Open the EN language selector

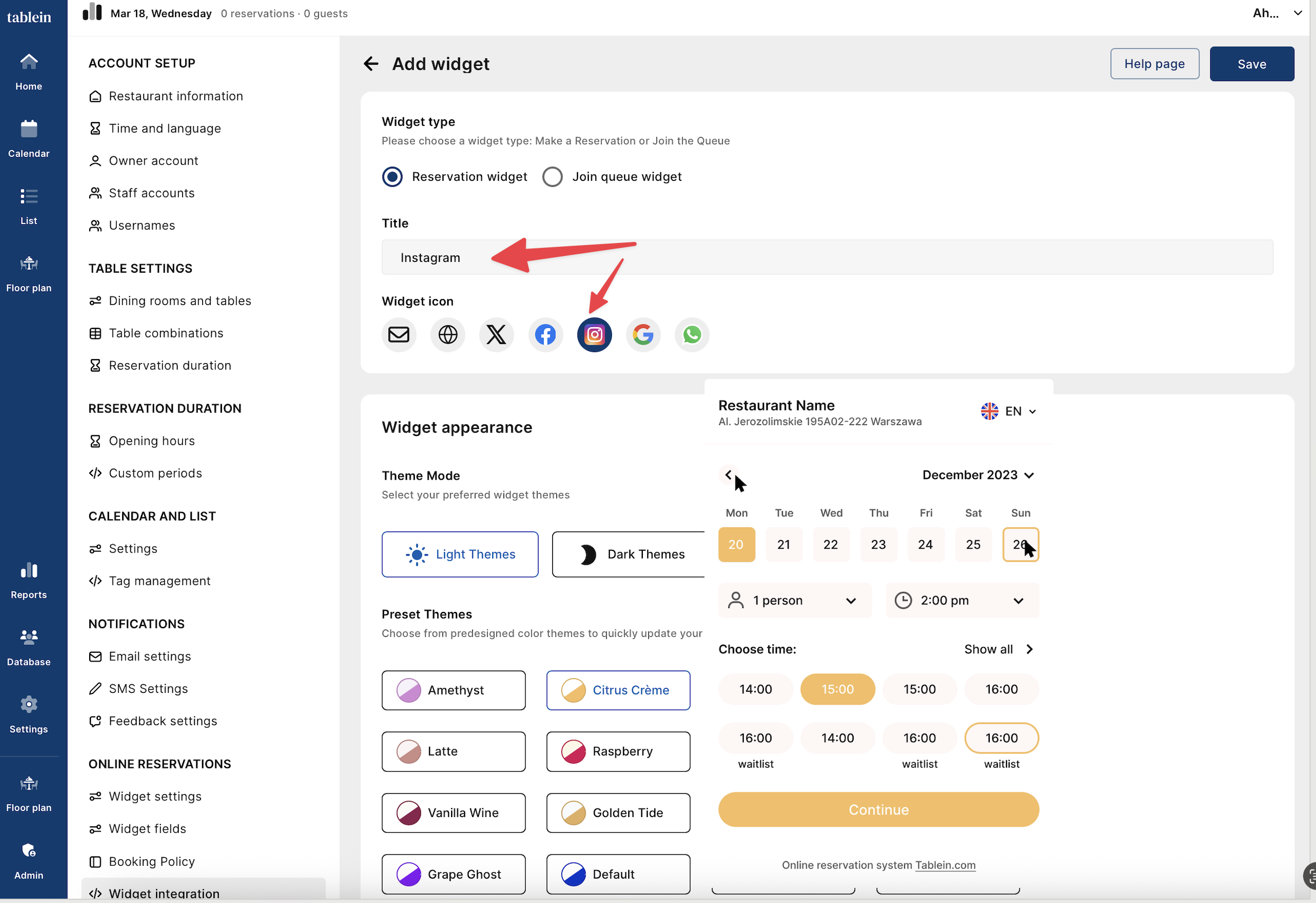pos(1009,411)
